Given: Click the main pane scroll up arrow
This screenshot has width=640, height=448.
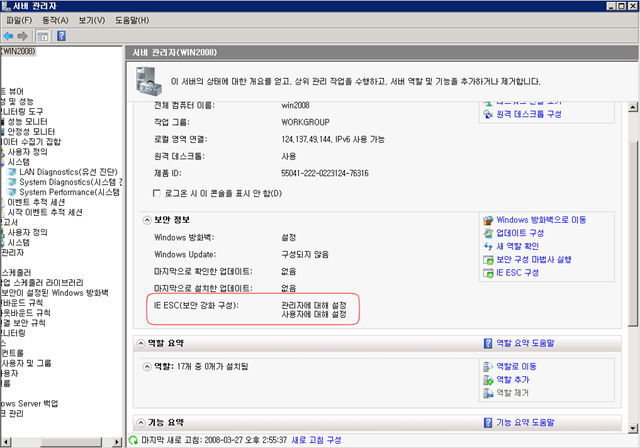Looking at the screenshot, I should pos(633,107).
